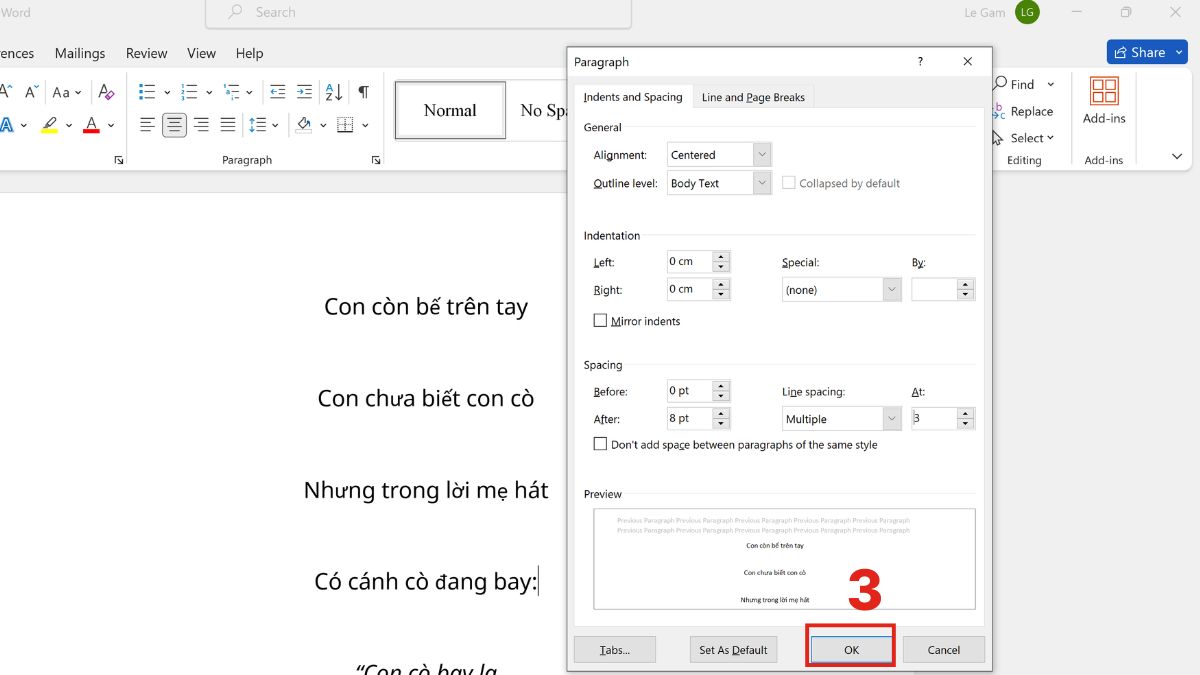Close the Paragraph dialog with X
This screenshot has width=1200, height=675.
pyautogui.click(x=967, y=62)
